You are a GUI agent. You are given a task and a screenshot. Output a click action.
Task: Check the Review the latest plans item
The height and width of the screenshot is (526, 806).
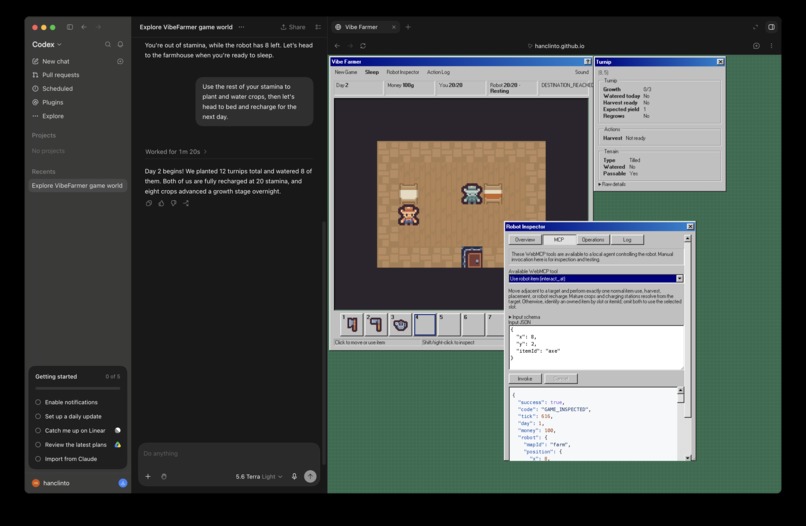38,445
